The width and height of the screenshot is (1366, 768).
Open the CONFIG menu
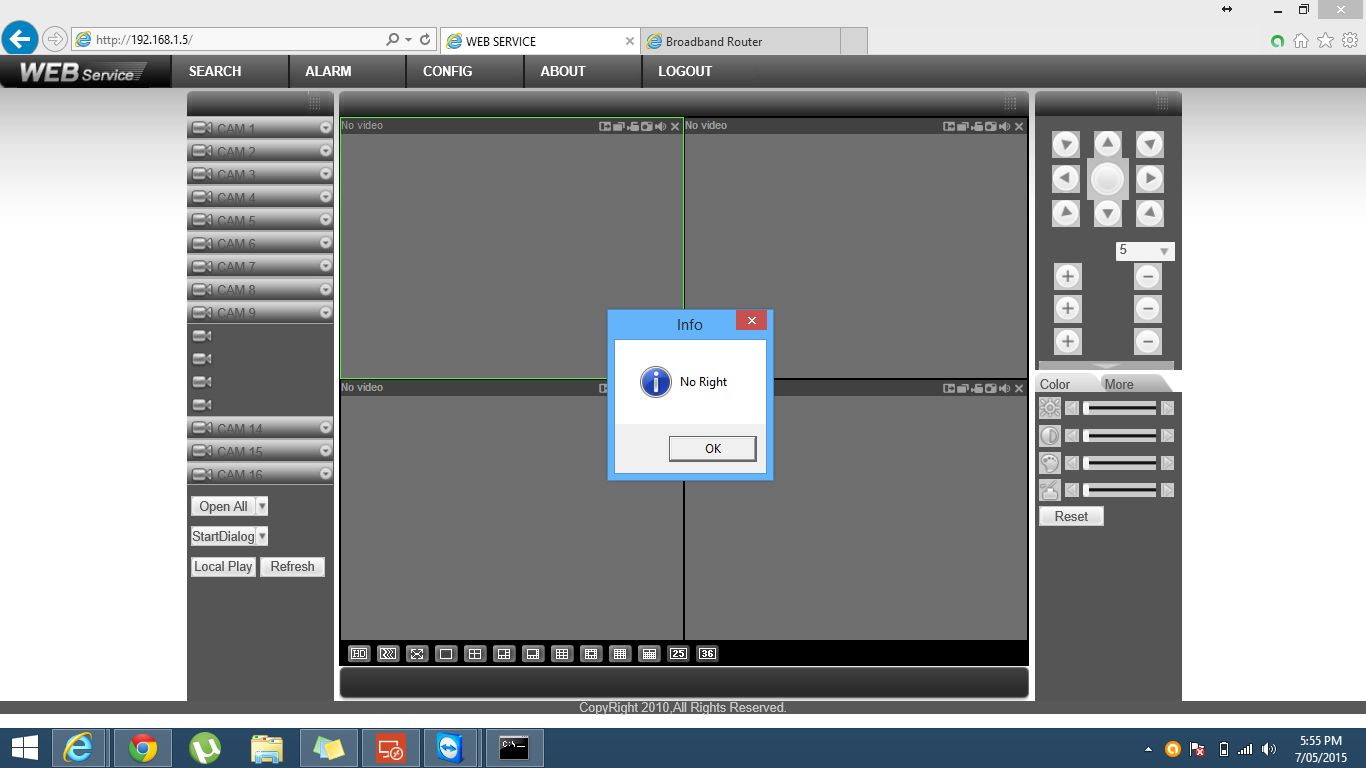[447, 71]
